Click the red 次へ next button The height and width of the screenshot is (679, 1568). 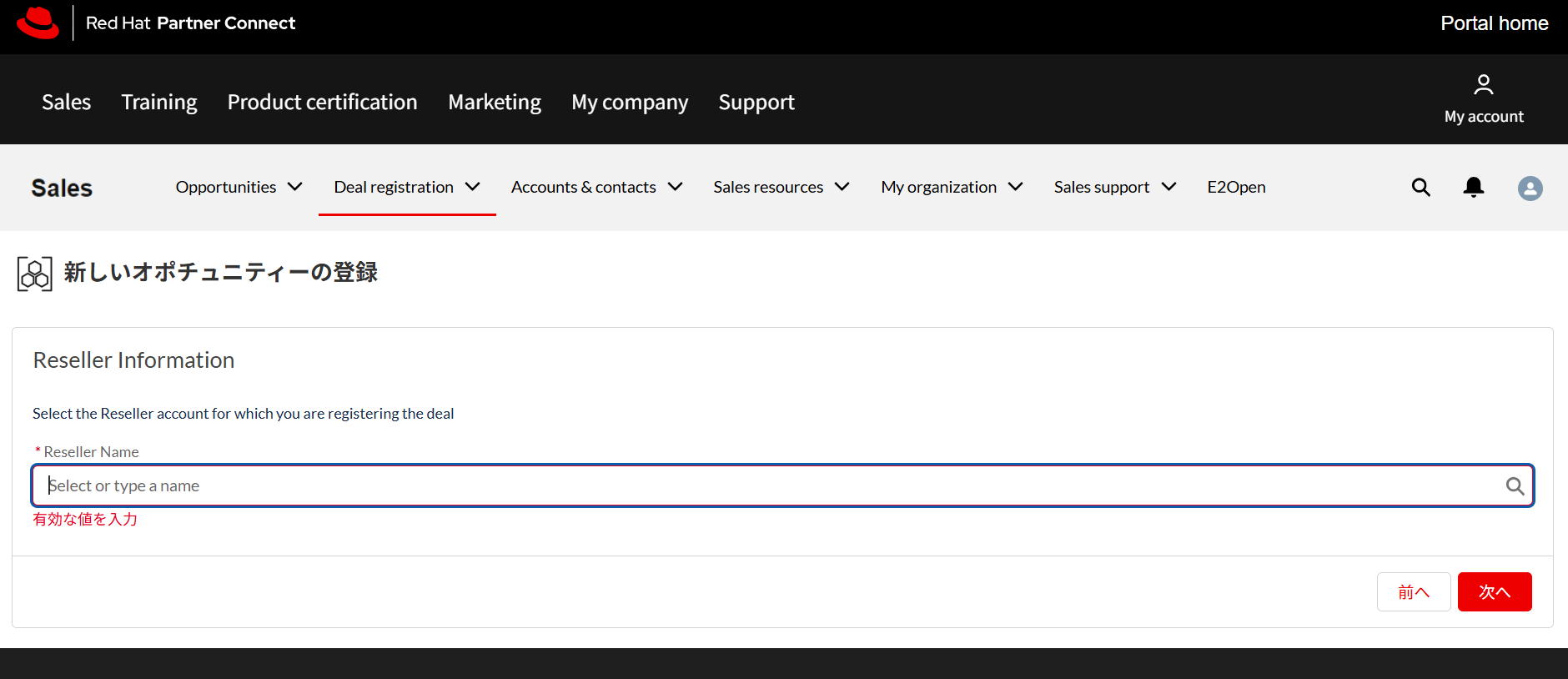pyautogui.click(x=1494, y=592)
